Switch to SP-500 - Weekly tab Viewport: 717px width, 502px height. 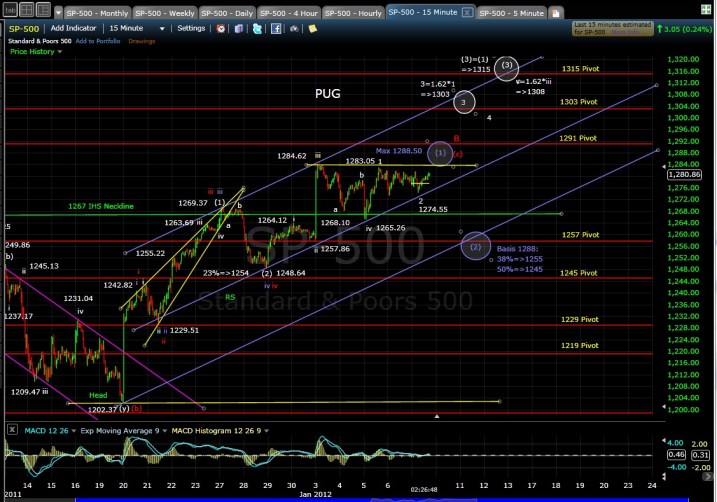165,13
